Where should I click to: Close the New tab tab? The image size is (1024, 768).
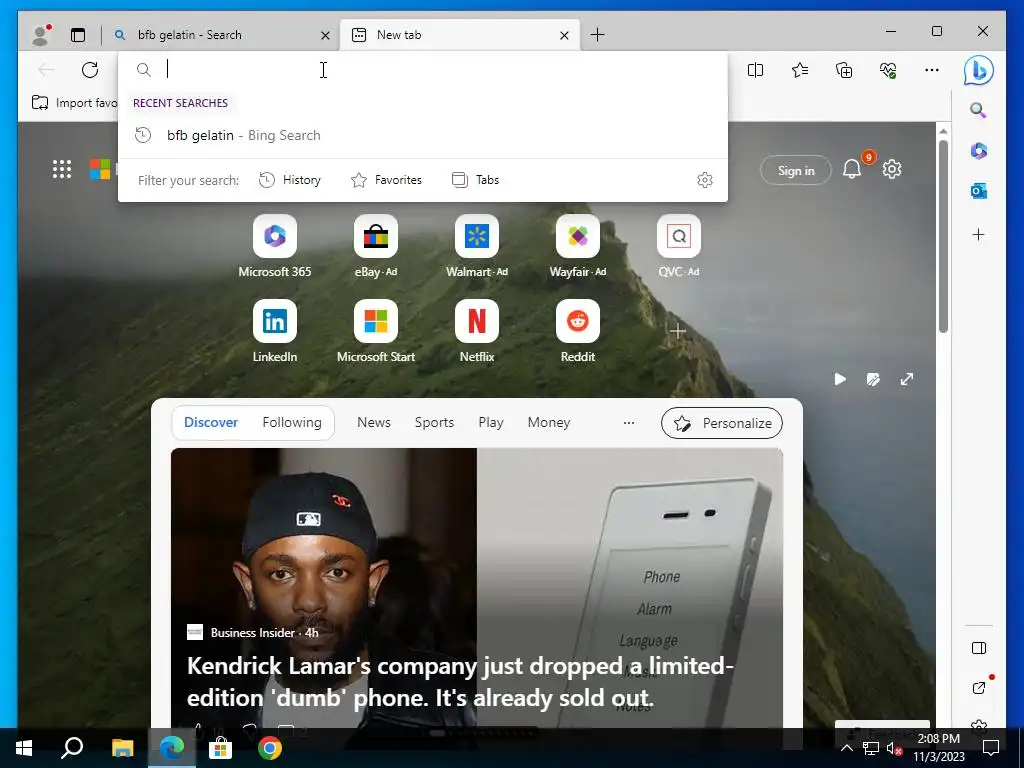point(564,35)
